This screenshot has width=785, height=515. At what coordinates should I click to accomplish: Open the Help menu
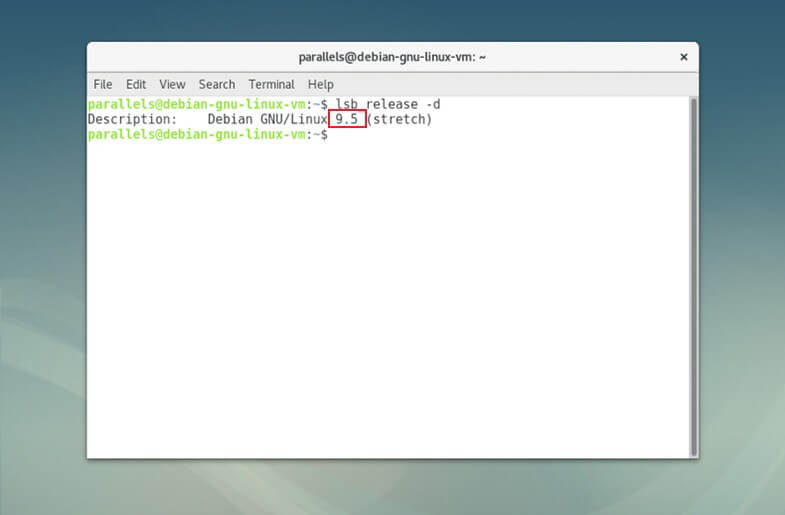coord(320,84)
